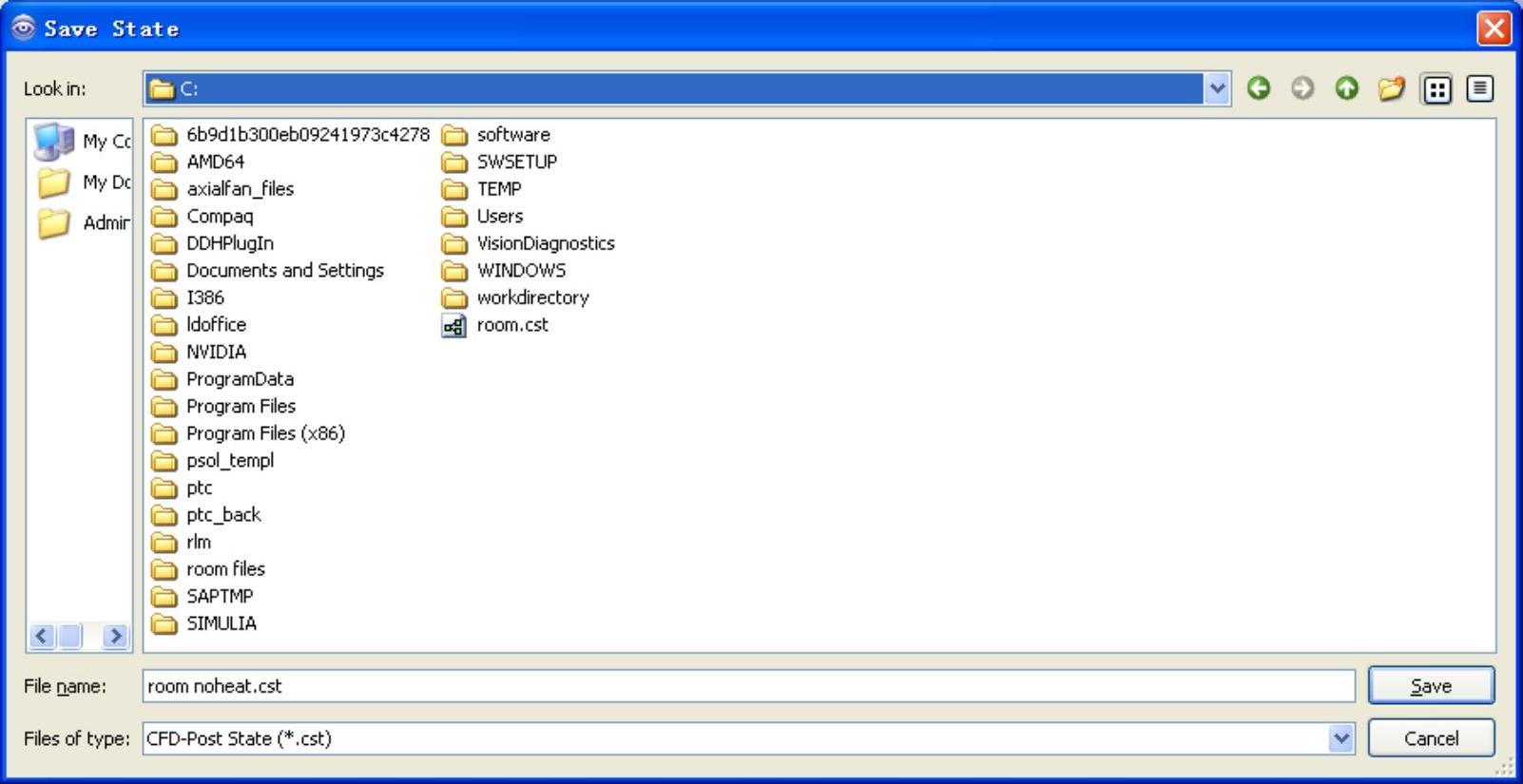The width and height of the screenshot is (1523, 784).
Task: Select the ptc folder icon
Action: click(x=164, y=488)
